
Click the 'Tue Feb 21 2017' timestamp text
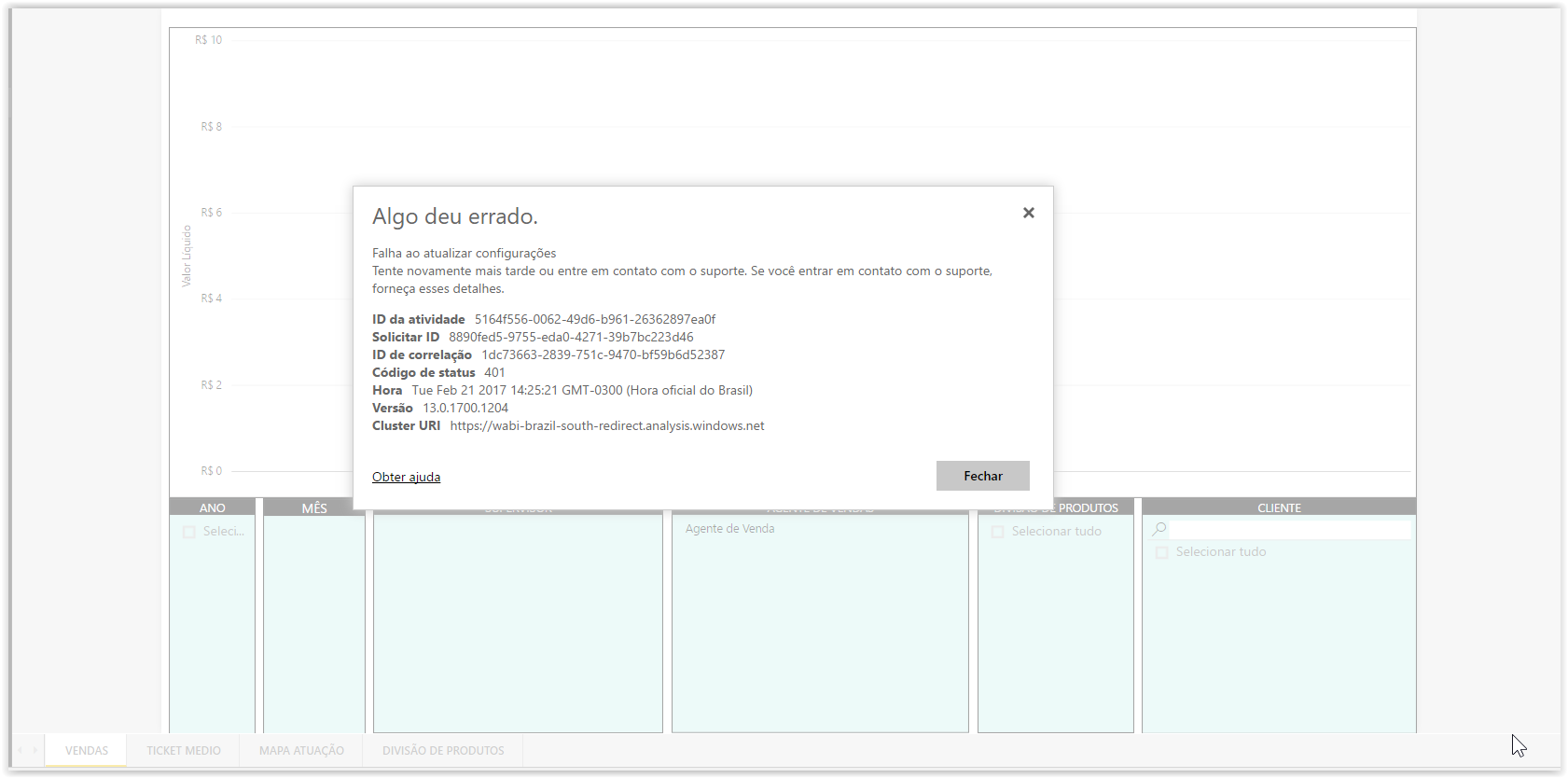pos(582,390)
